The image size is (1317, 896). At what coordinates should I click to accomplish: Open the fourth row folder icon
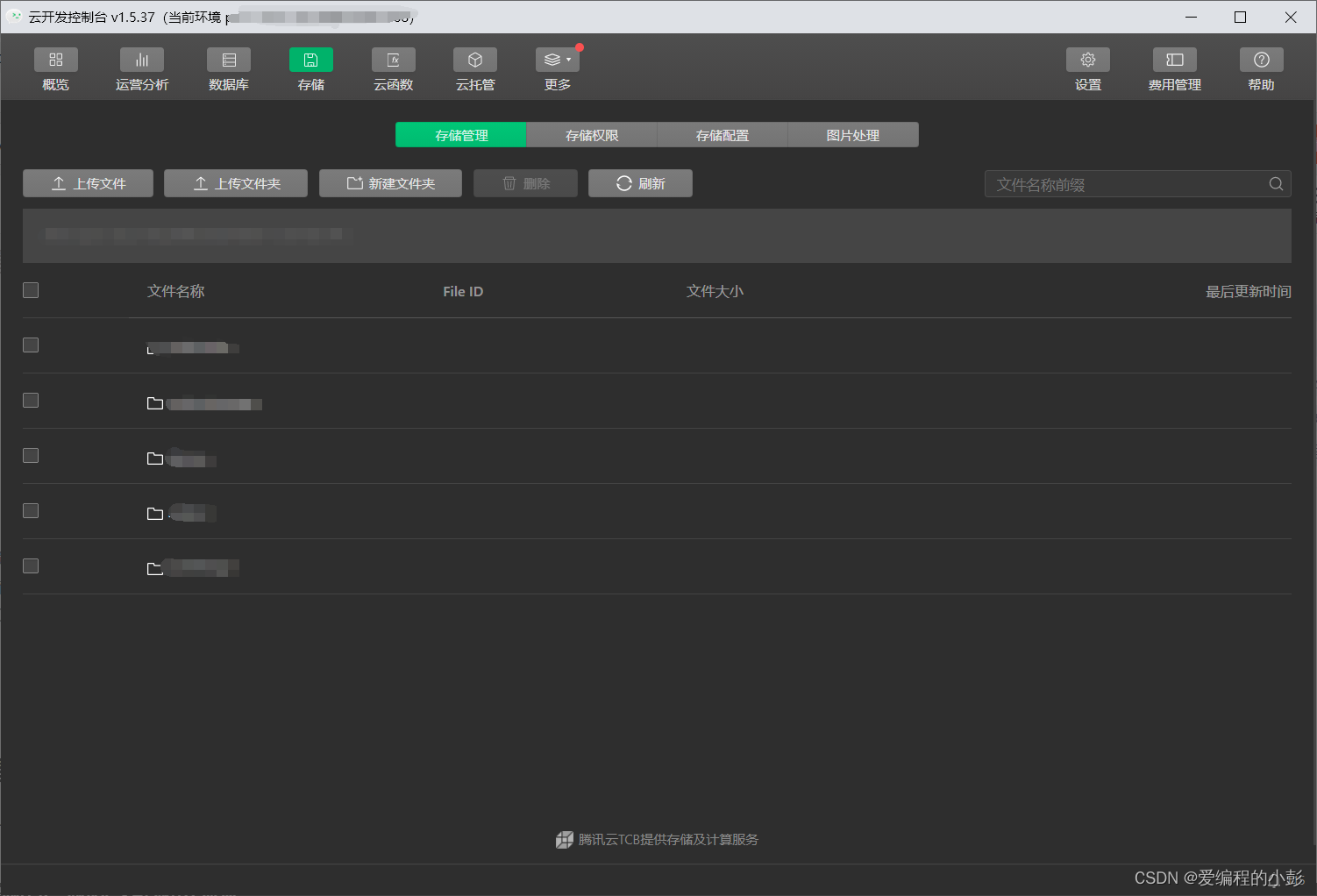click(155, 514)
